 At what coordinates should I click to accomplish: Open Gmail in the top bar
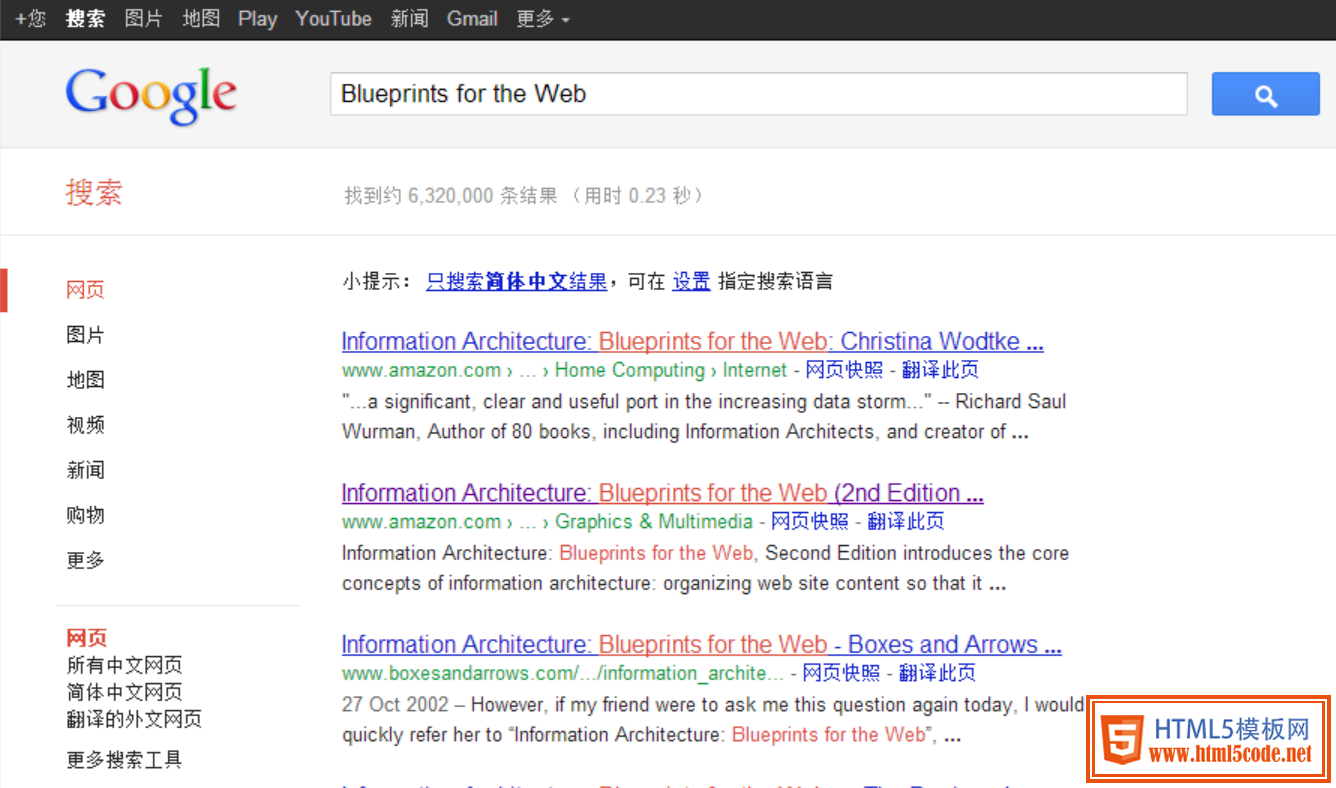click(472, 19)
